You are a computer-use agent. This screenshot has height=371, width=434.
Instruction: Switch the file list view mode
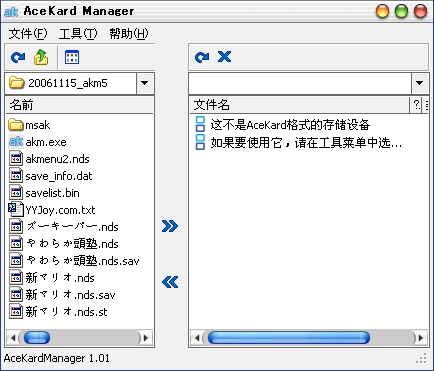[x=72, y=57]
